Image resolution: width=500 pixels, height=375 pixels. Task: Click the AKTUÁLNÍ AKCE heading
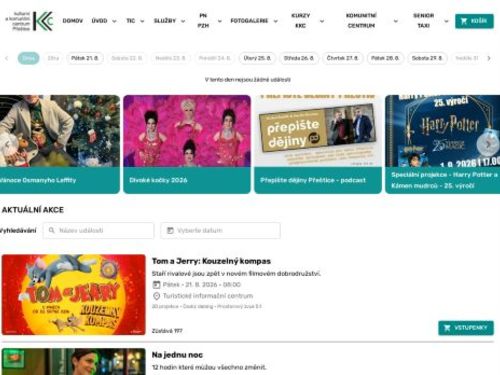32,210
